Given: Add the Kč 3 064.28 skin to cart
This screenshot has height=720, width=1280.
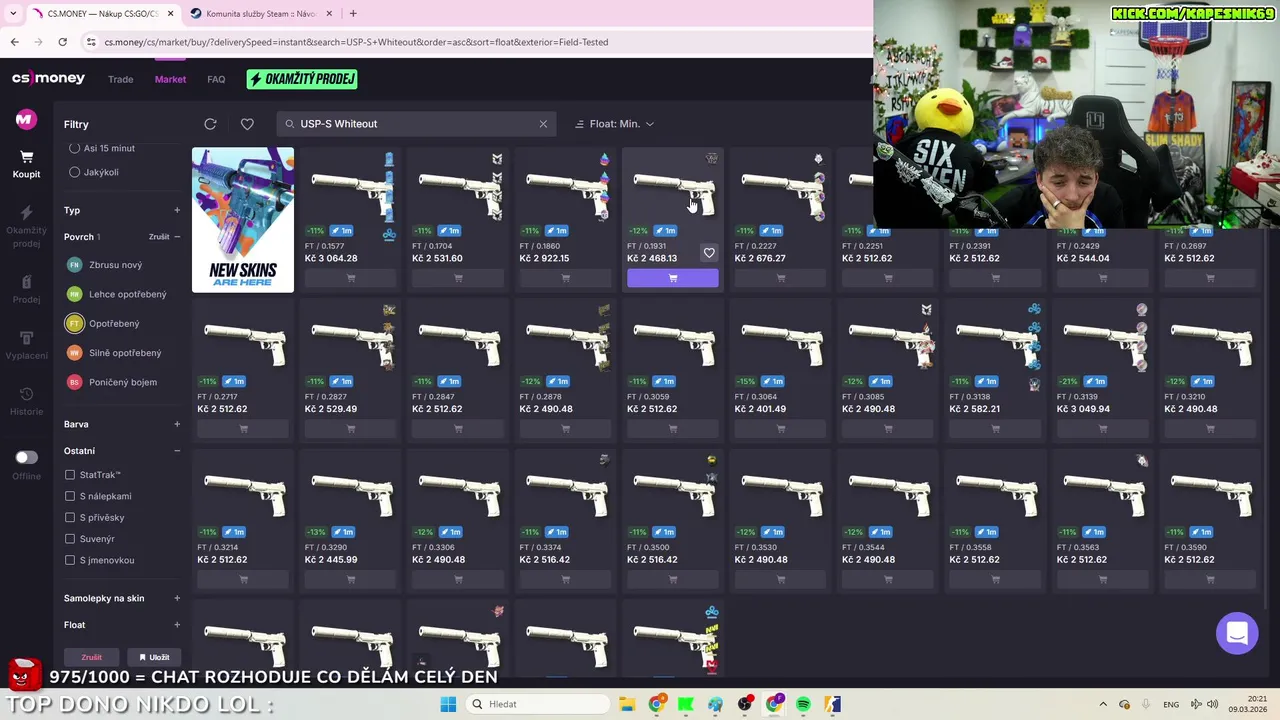Looking at the screenshot, I should click(350, 278).
